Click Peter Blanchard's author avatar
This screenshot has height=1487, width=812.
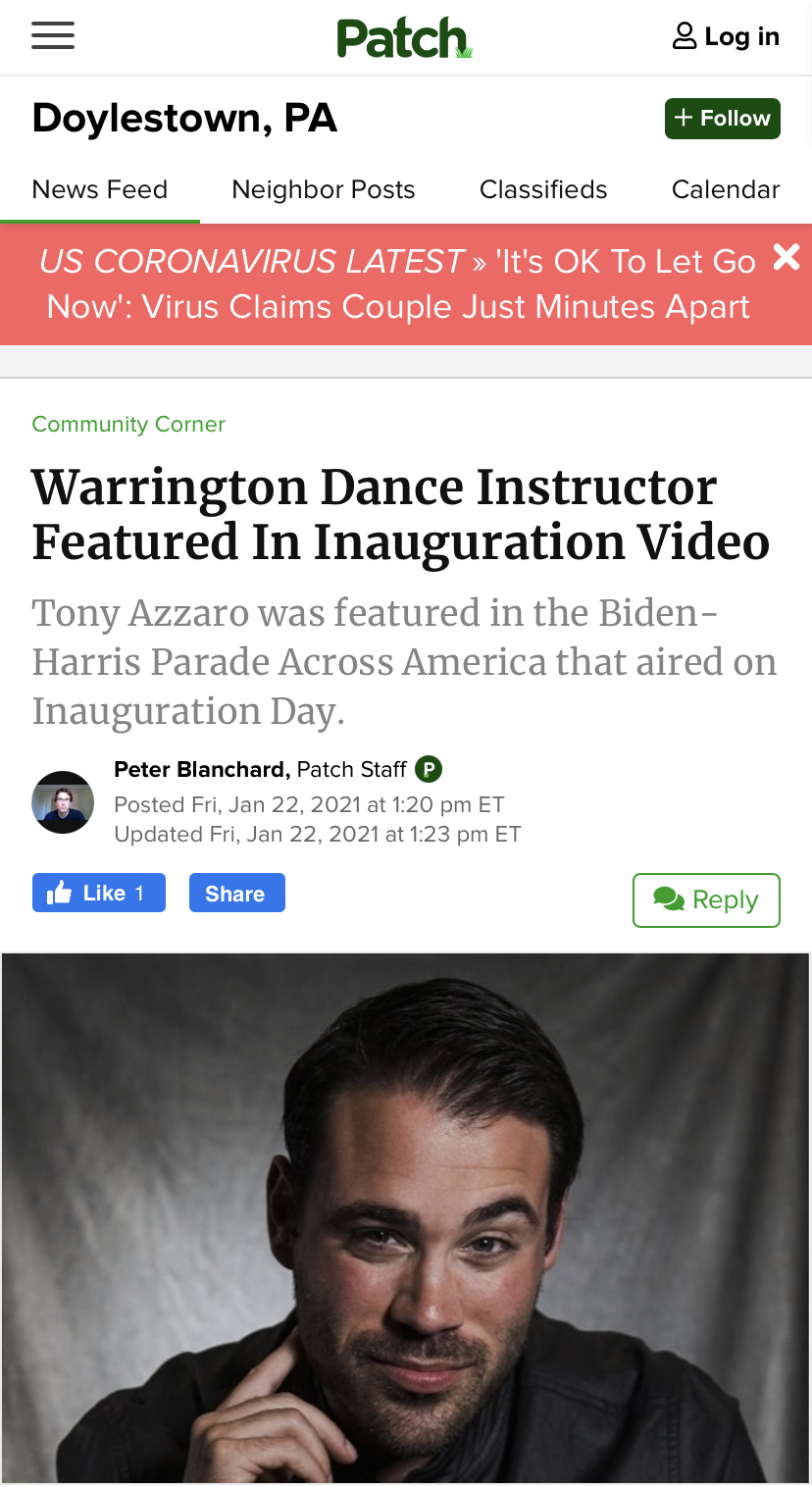(63, 802)
